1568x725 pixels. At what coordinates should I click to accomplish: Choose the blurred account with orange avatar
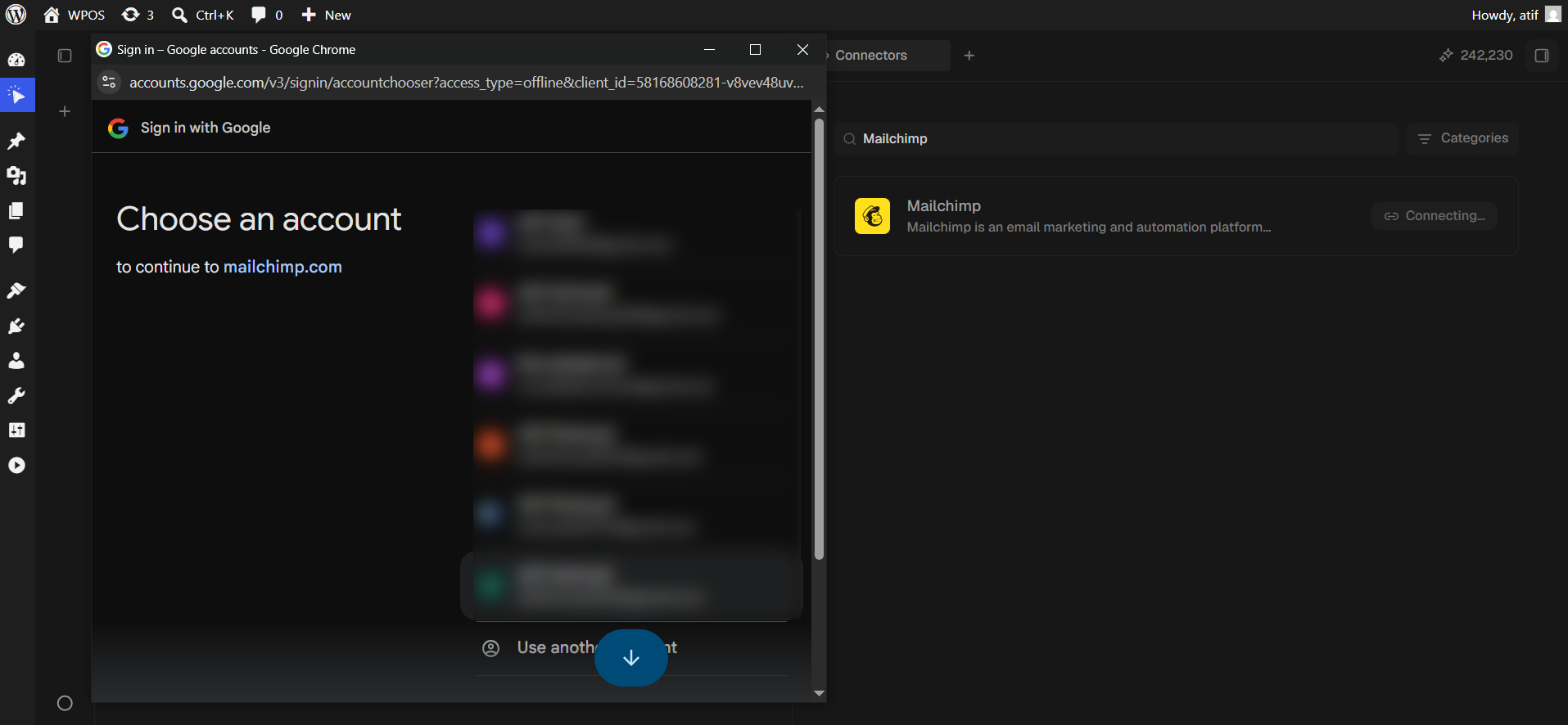pos(631,444)
